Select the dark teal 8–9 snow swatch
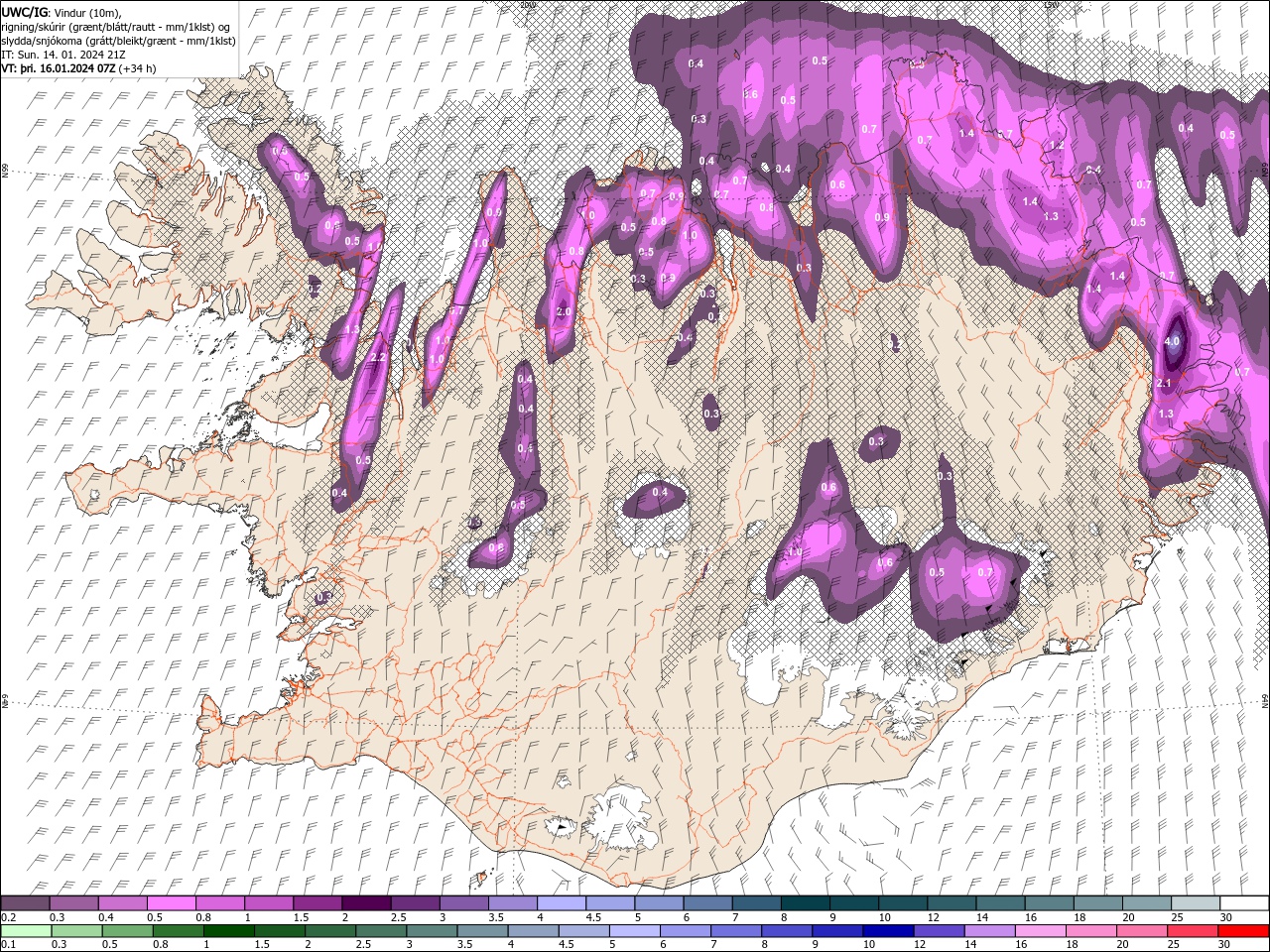This screenshot has width=1270, height=952. coord(804,903)
